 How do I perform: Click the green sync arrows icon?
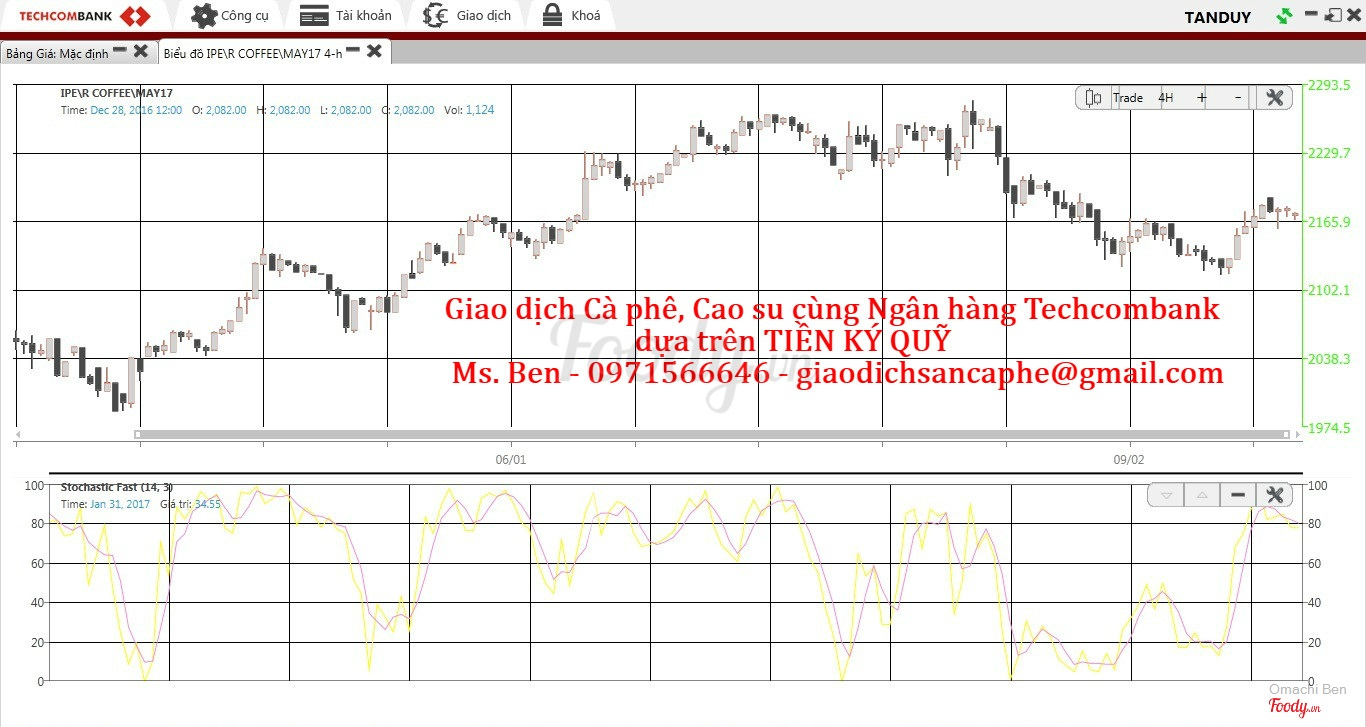[1284, 16]
